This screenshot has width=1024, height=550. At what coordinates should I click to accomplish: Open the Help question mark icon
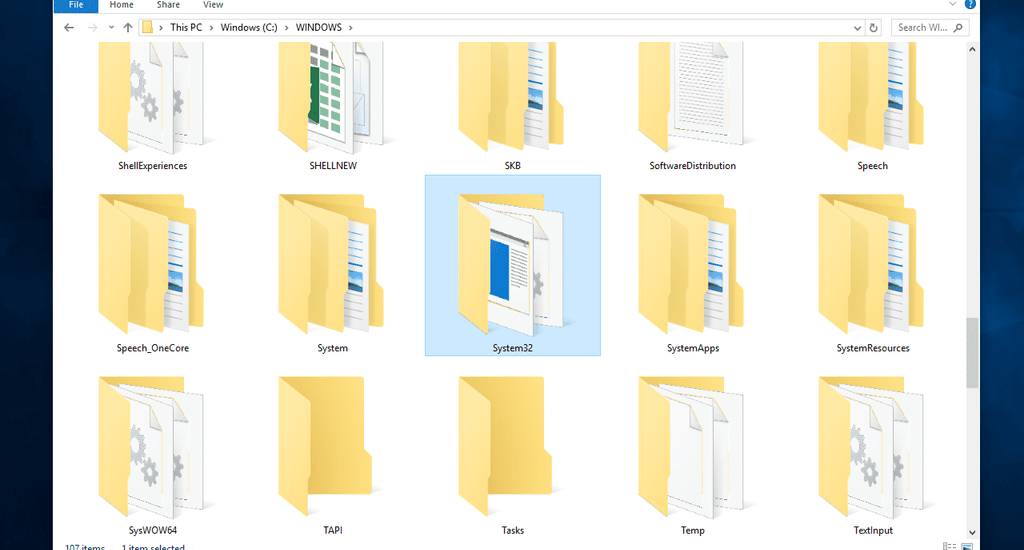point(970,5)
